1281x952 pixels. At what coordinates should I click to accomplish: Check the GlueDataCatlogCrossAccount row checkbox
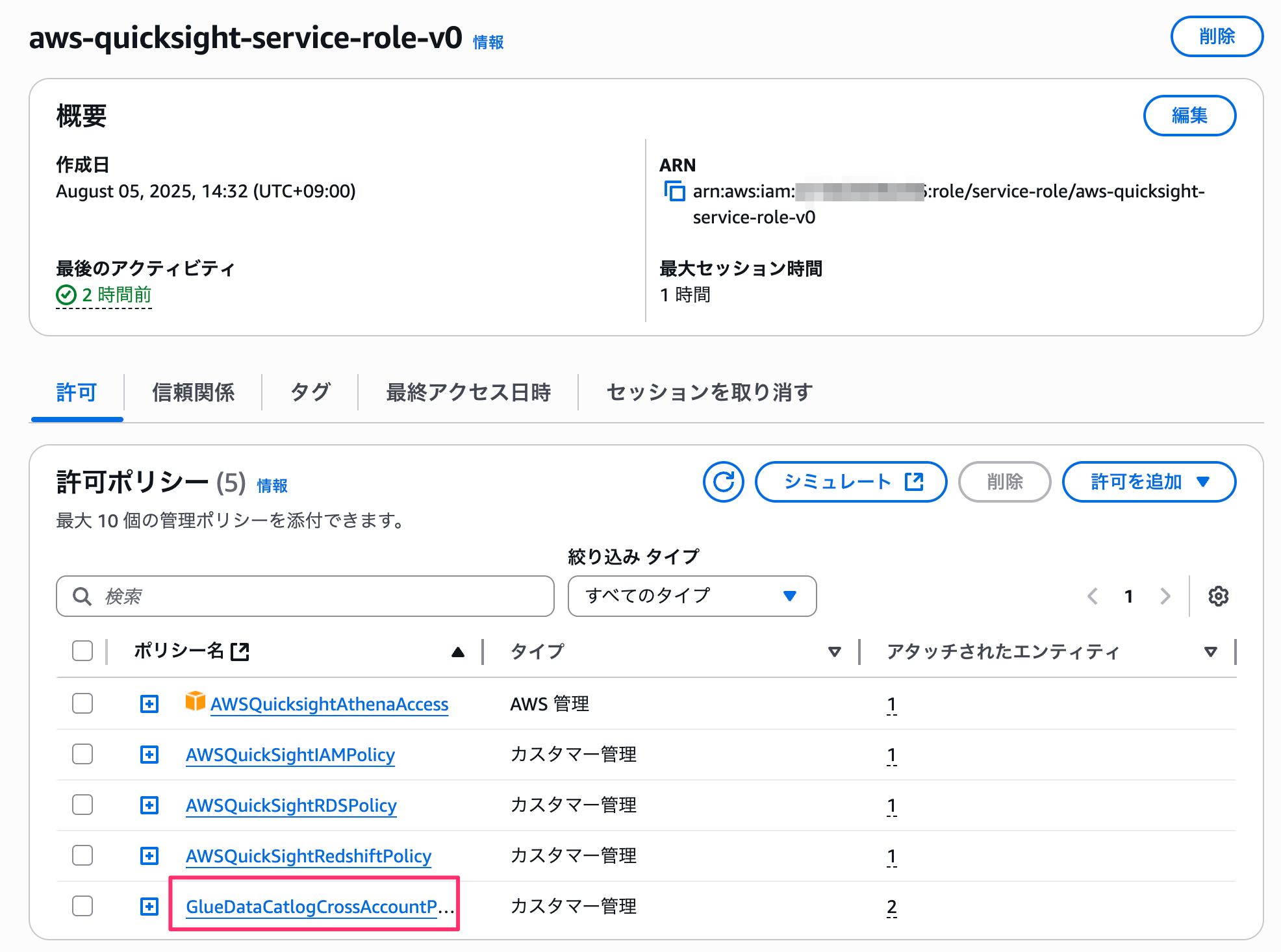(82, 906)
